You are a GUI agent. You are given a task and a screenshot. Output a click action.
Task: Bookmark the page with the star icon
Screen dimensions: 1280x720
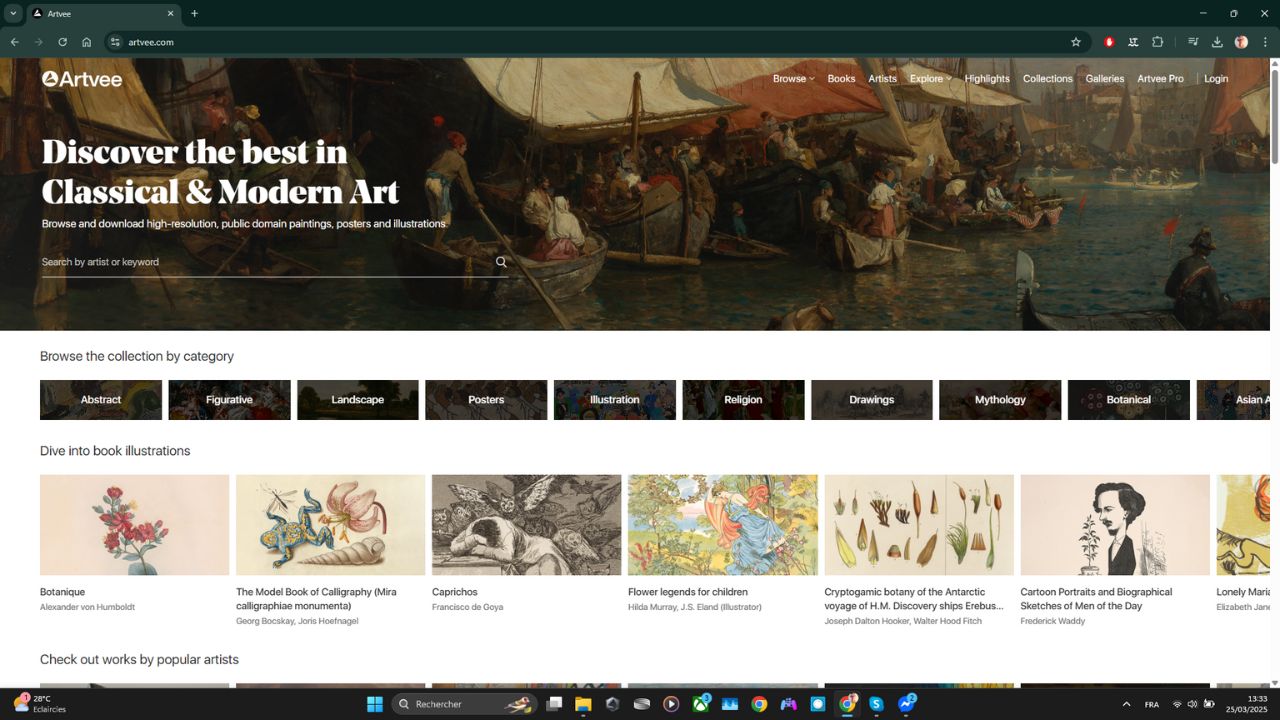[1075, 41]
